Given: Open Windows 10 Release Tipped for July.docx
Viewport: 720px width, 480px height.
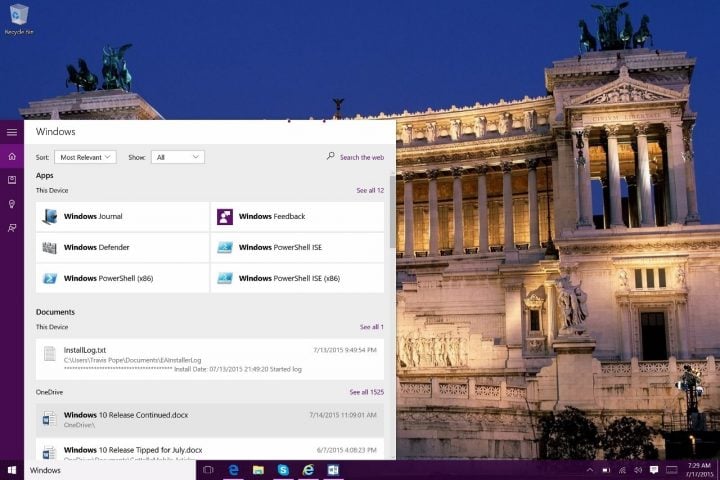Looking at the screenshot, I should (210, 450).
